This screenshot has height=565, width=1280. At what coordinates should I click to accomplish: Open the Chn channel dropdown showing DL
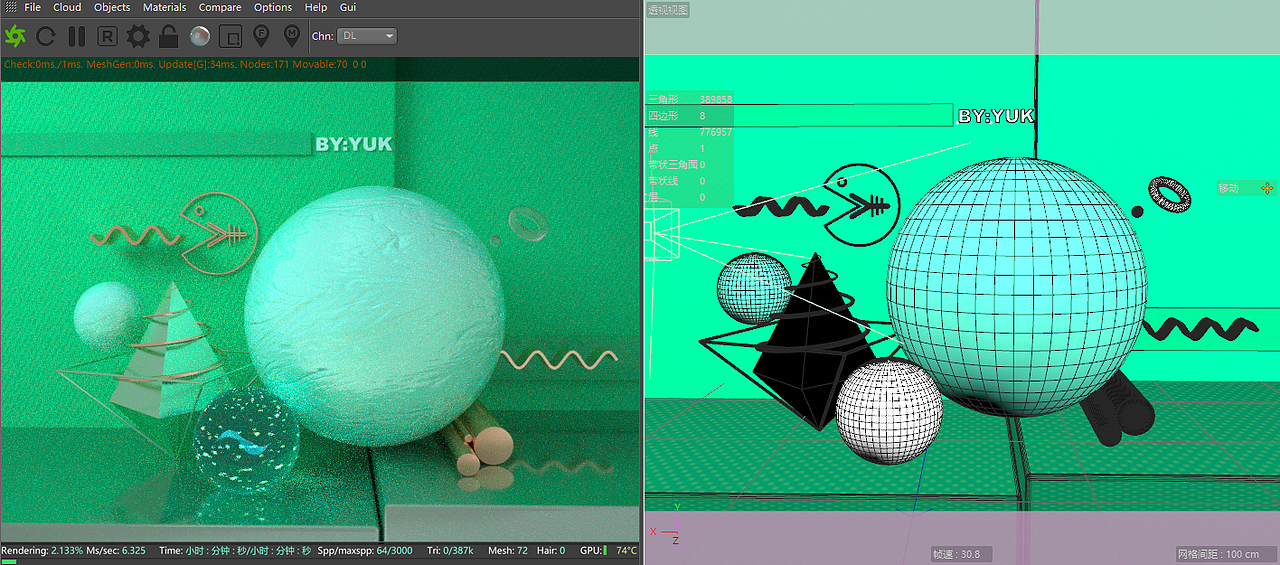[366, 36]
